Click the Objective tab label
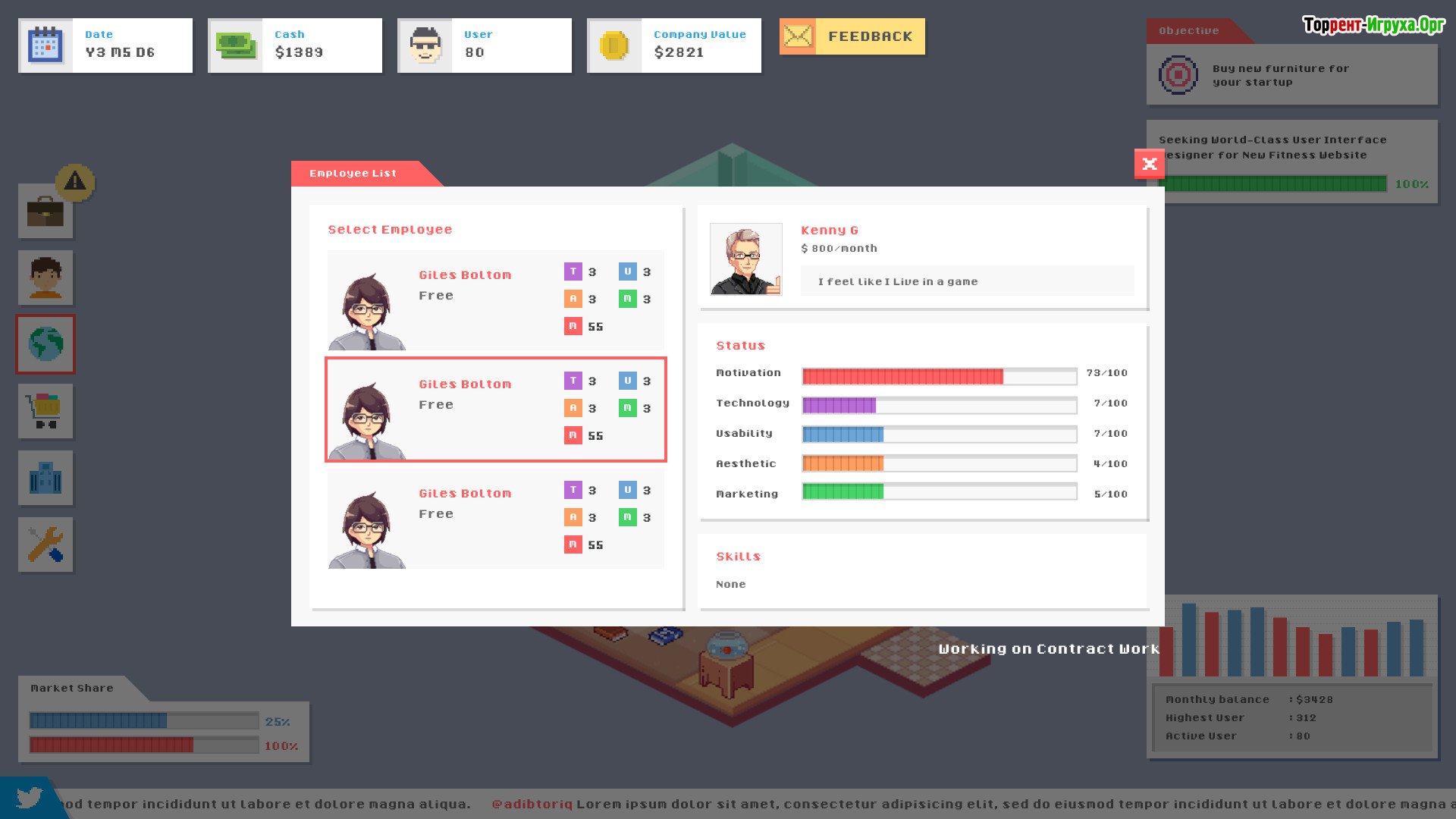This screenshot has height=819, width=1456. (1188, 31)
